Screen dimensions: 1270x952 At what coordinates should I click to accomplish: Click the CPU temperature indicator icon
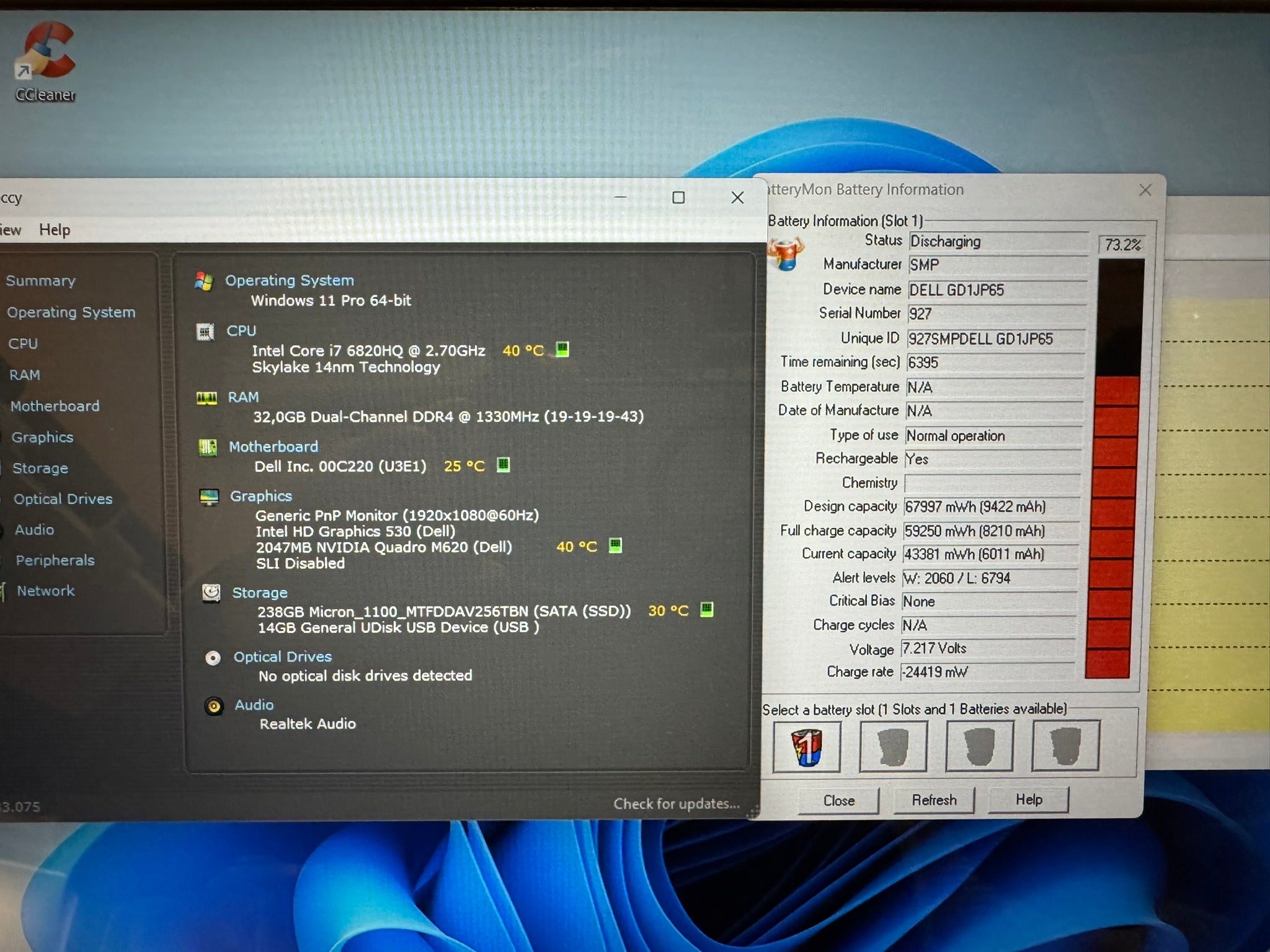click(x=562, y=350)
